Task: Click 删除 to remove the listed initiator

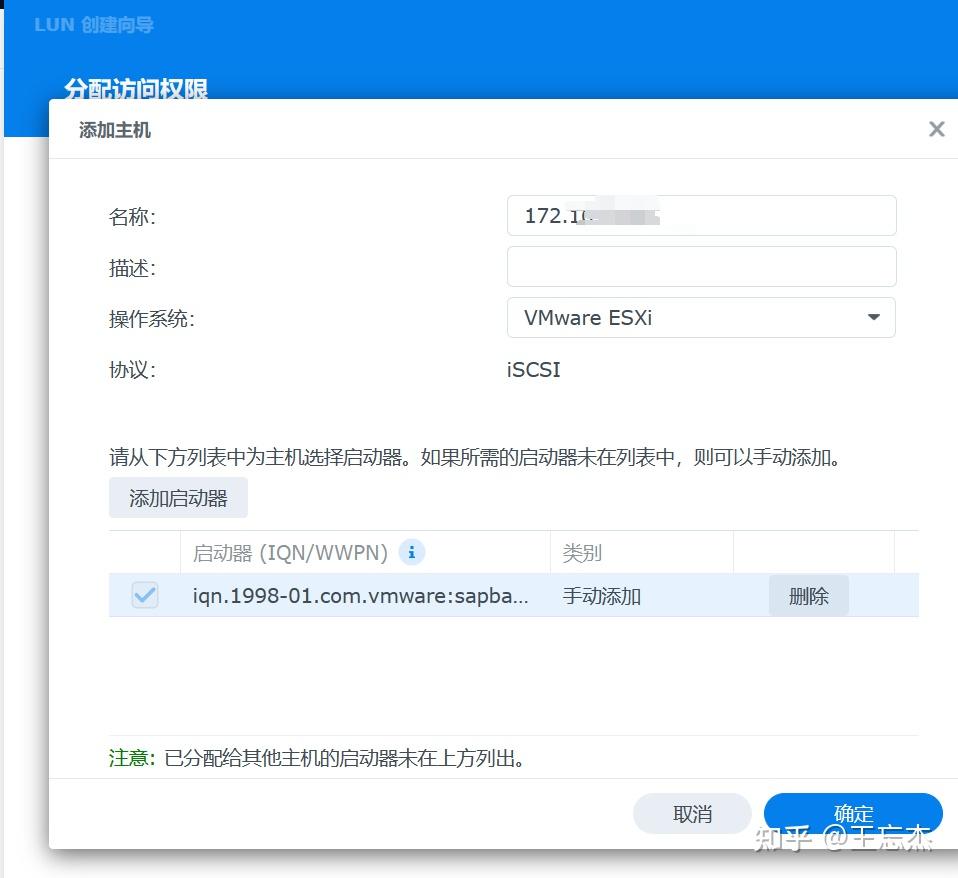Action: point(808,595)
